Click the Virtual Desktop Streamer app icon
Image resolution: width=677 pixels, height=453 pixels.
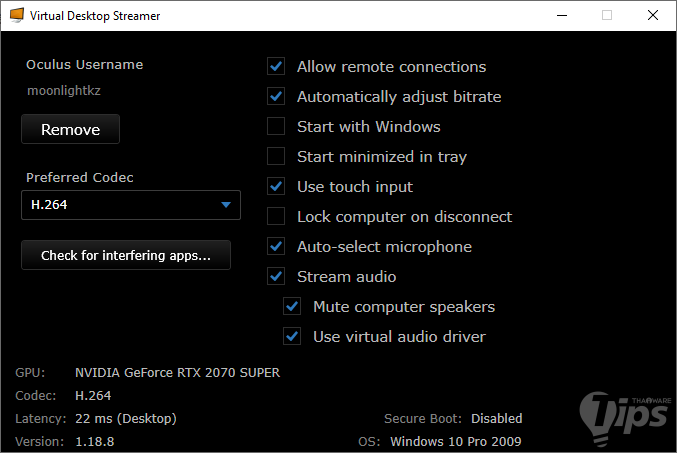(17, 15)
